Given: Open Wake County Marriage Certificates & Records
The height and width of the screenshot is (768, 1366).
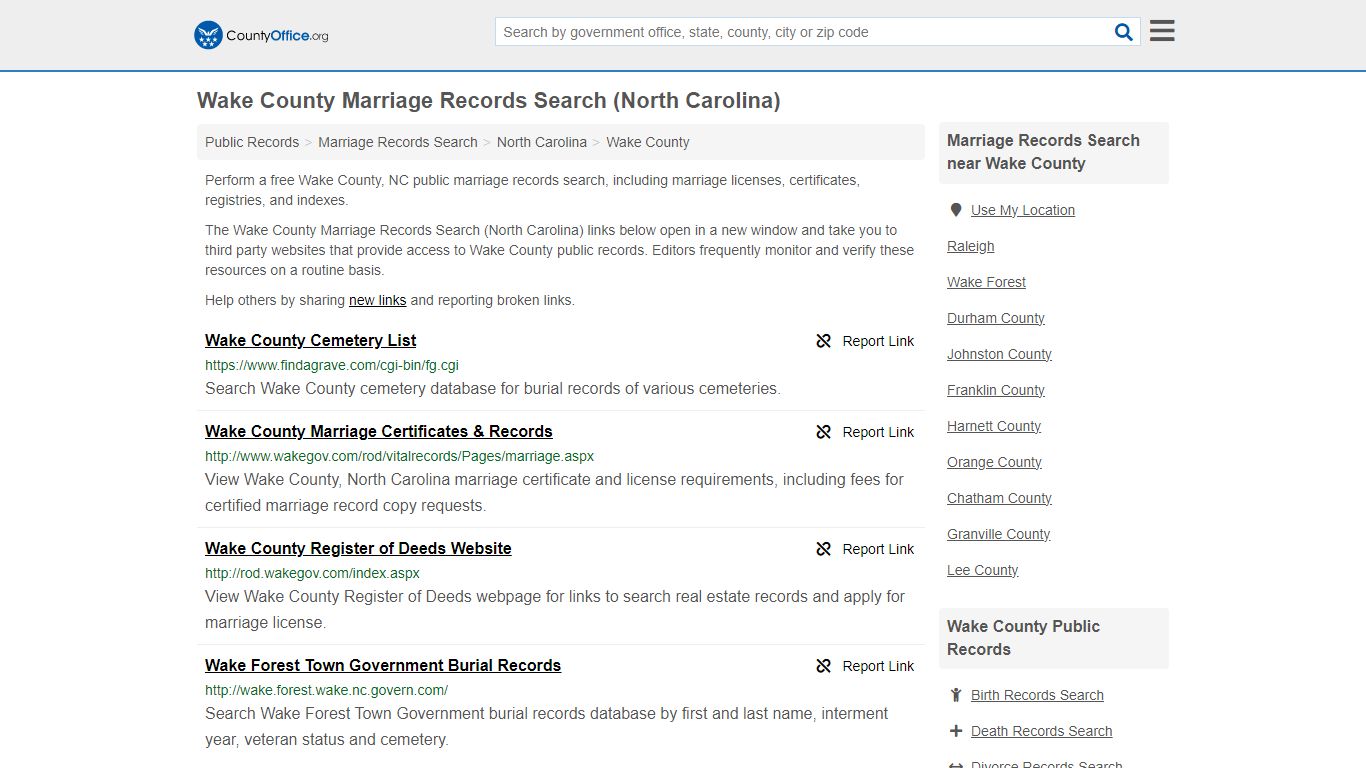Looking at the screenshot, I should tap(379, 431).
